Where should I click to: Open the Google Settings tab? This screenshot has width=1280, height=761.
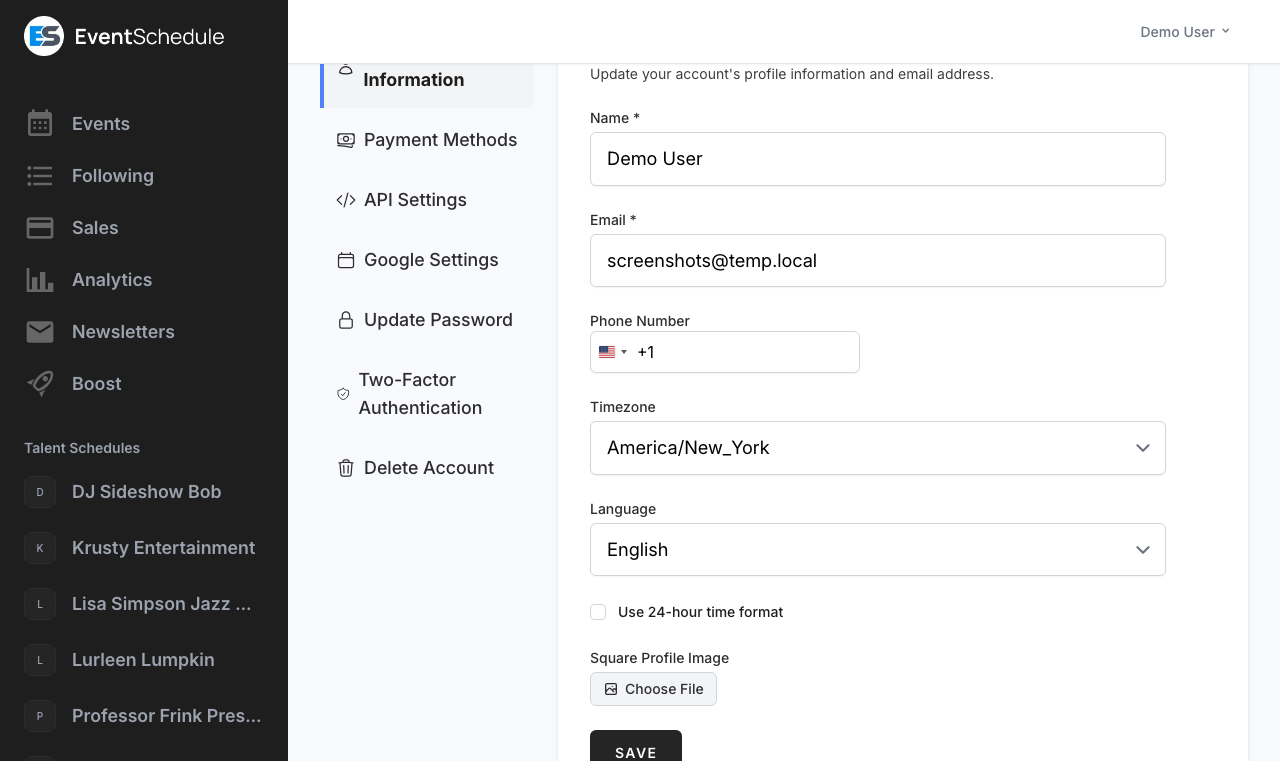pos(431,260)
